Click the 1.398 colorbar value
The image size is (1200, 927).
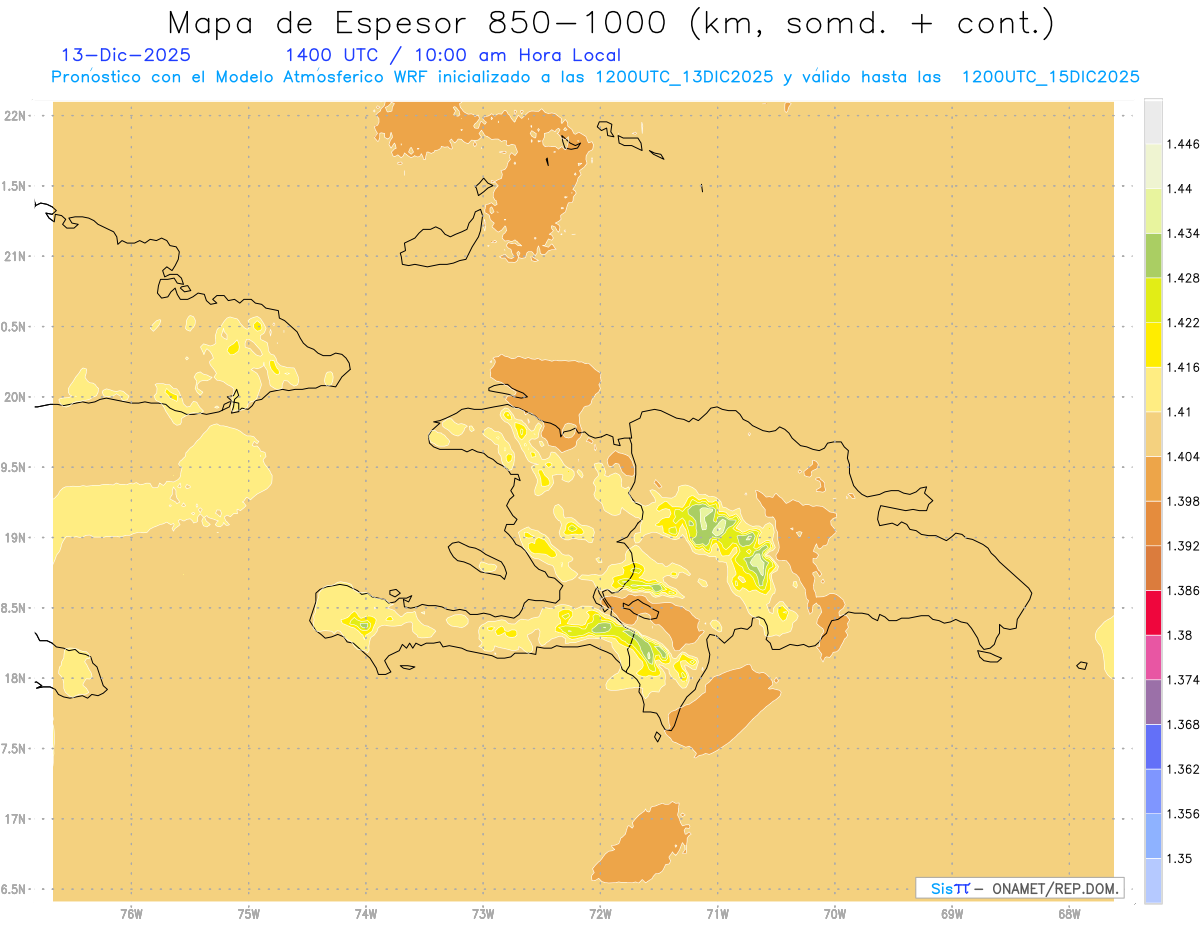[x=1183, y=501]
